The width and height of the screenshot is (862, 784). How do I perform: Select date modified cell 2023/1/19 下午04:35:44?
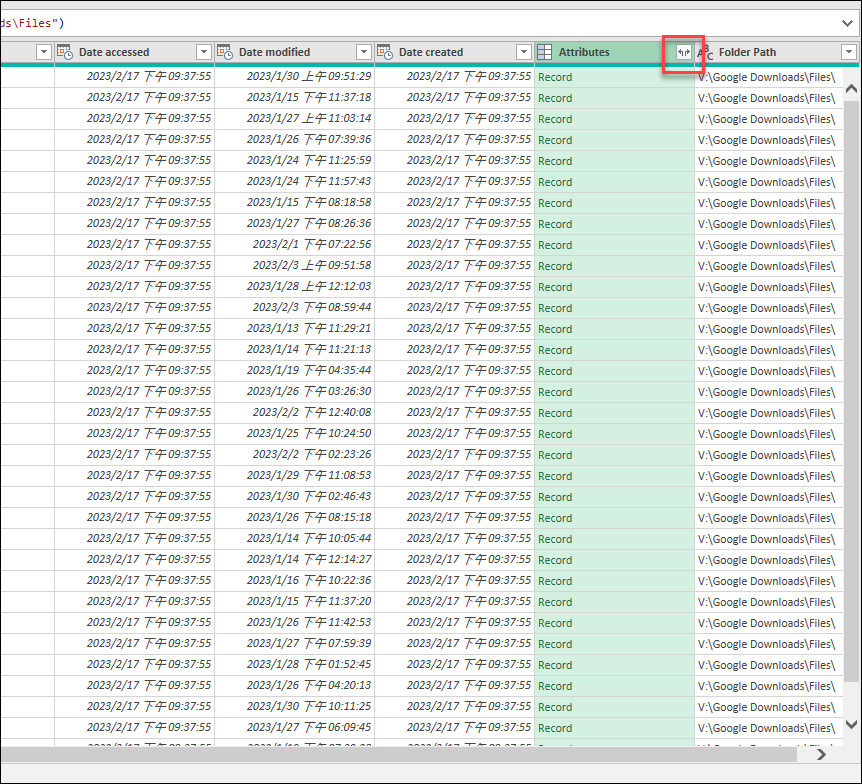pyautogui.click(x=295, y=371)
